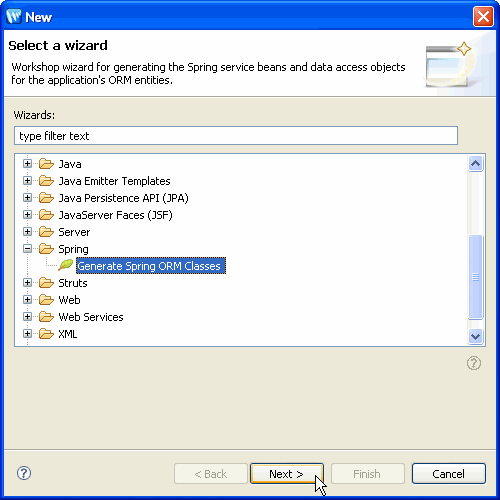Click the JavaServer Faces folder icon

tap(46, 215)
